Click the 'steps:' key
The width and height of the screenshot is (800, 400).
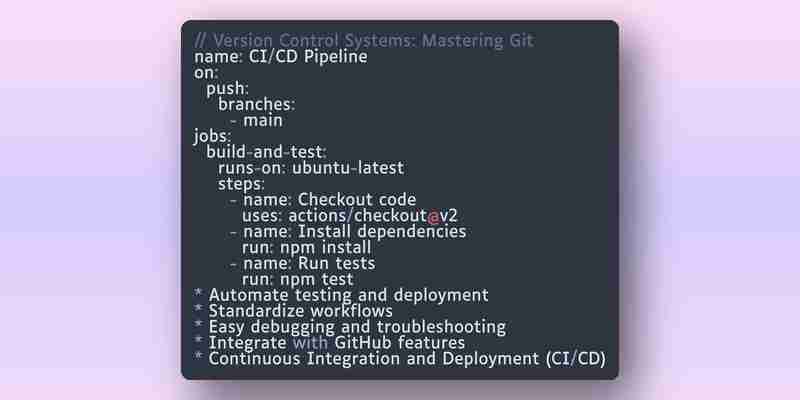pyautogui.click(x=241, y=184)
